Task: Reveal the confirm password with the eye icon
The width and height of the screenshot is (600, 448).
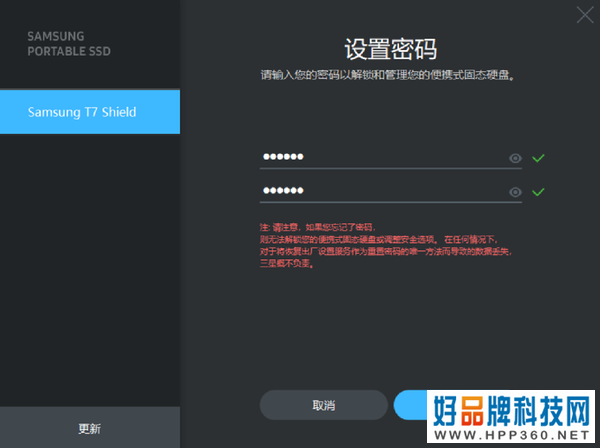Action: 515,192
